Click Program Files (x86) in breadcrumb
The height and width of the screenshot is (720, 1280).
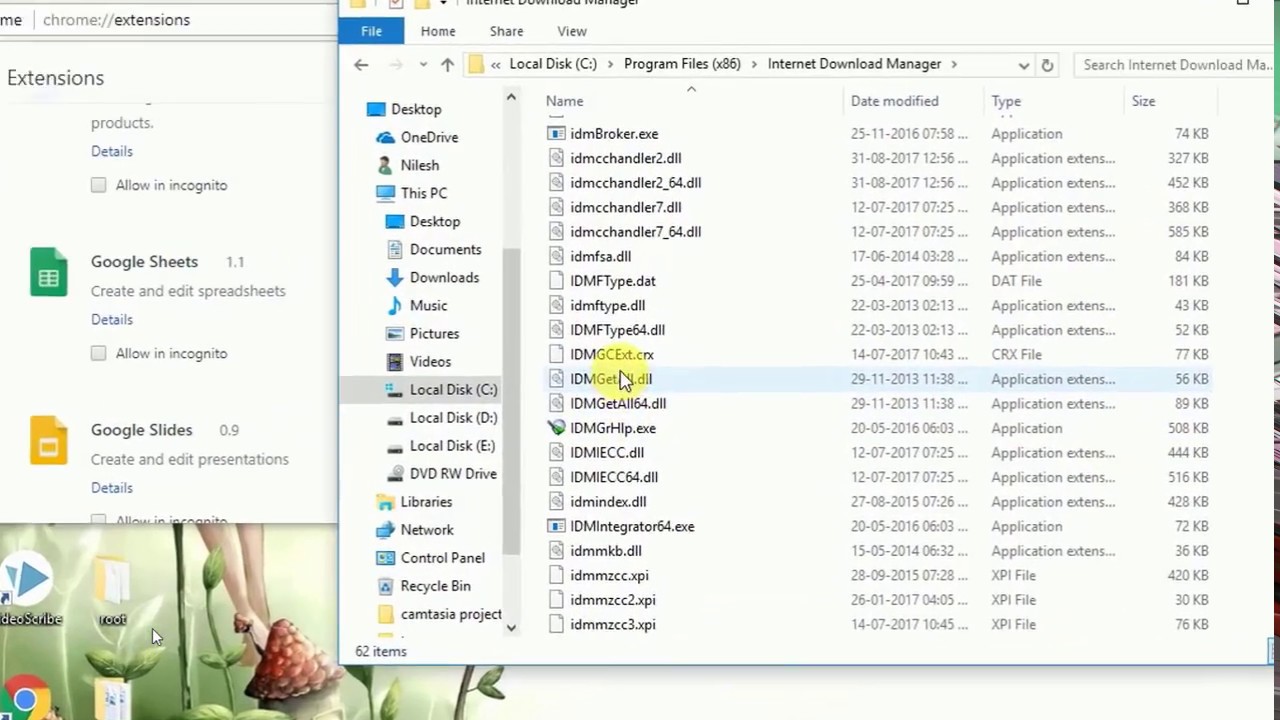click(x=682, y=64)
